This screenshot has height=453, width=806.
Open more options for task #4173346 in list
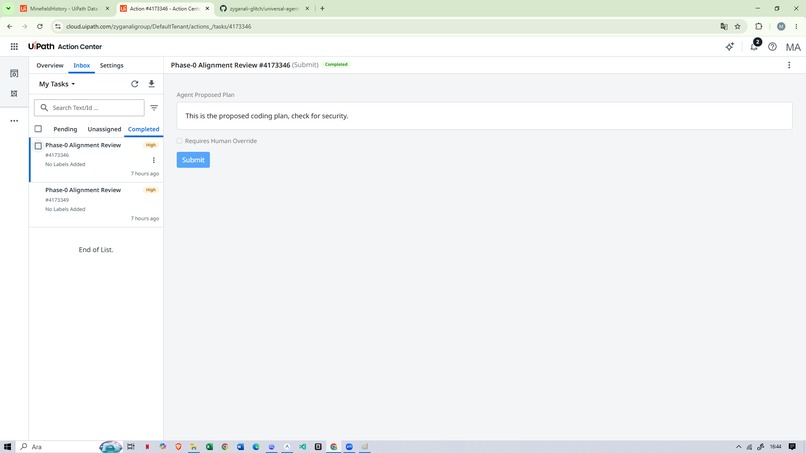pyautogui.click(x=154, y=160)
